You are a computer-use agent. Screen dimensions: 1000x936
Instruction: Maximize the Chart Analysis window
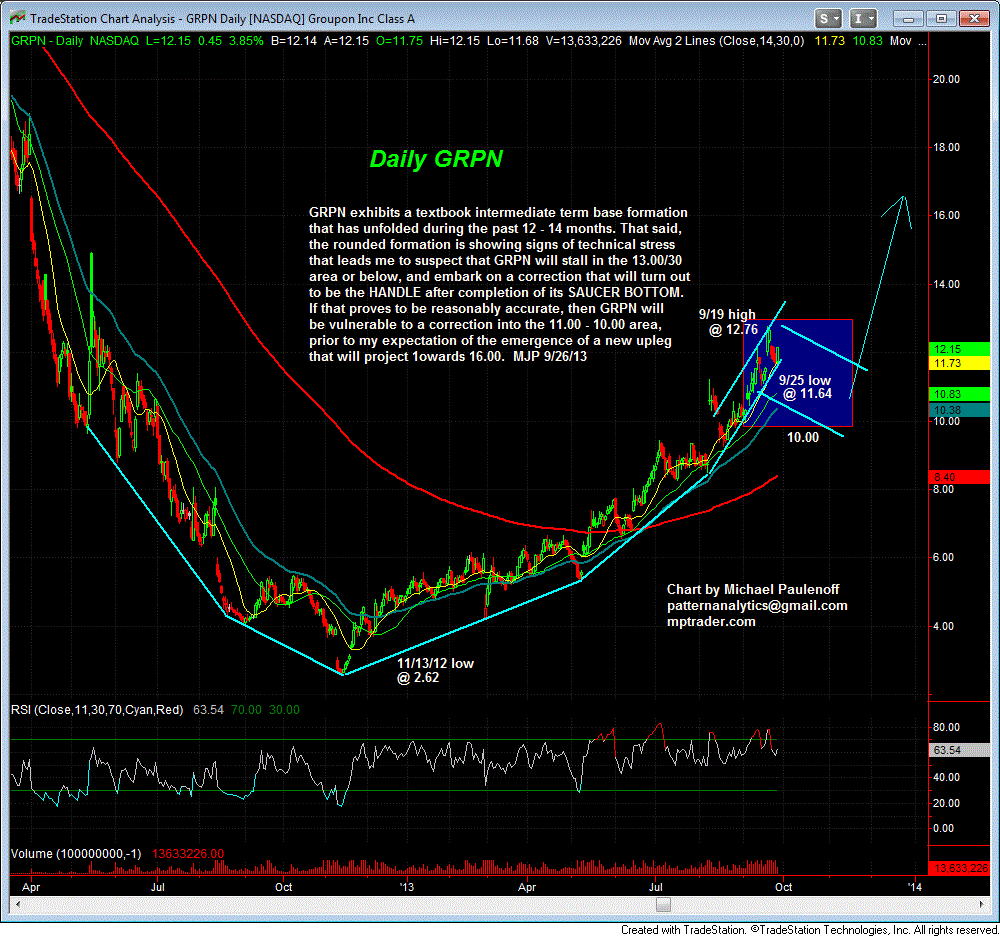941,18
